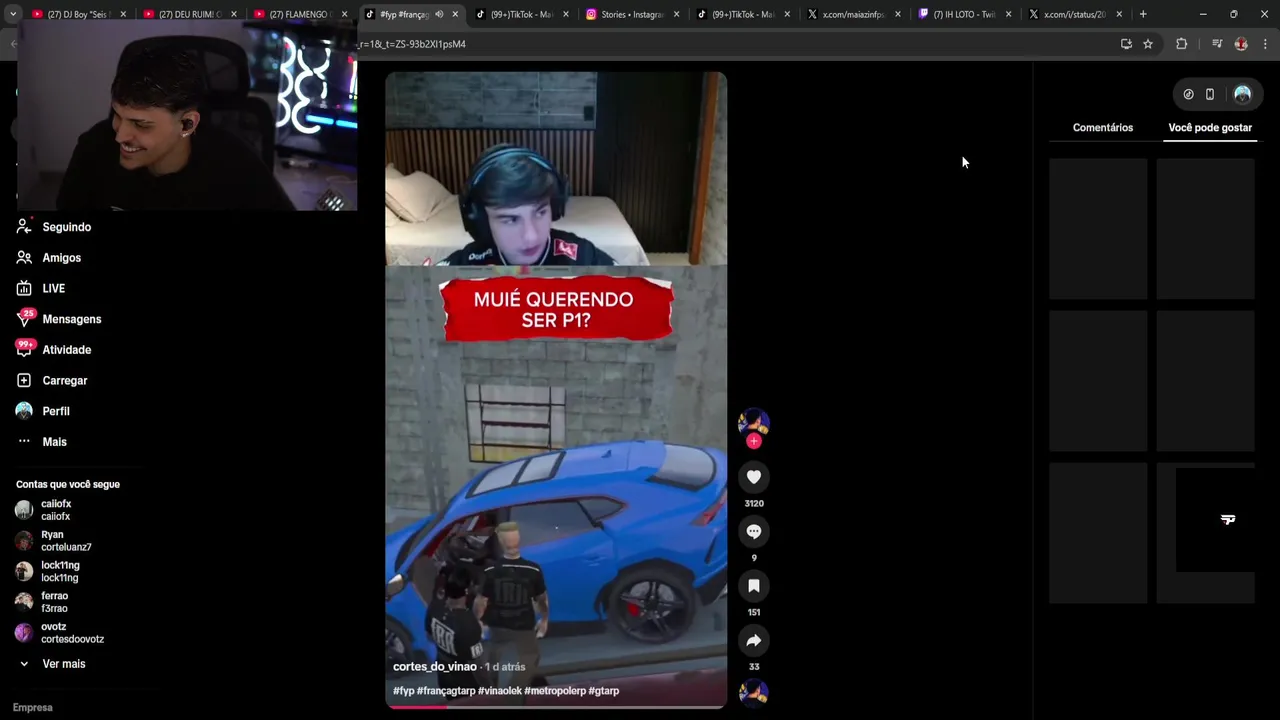Open profile avatar in top-right pill
The height and width of the screenshot is (720, 1280).
pos(1242,94)
